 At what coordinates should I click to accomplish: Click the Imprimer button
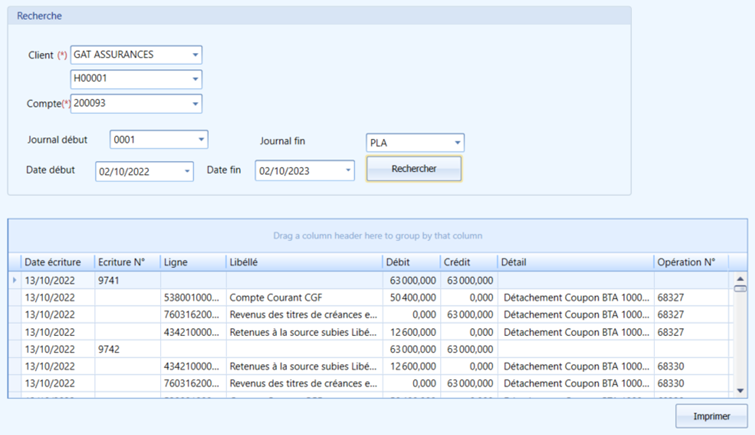pos(712,416)
